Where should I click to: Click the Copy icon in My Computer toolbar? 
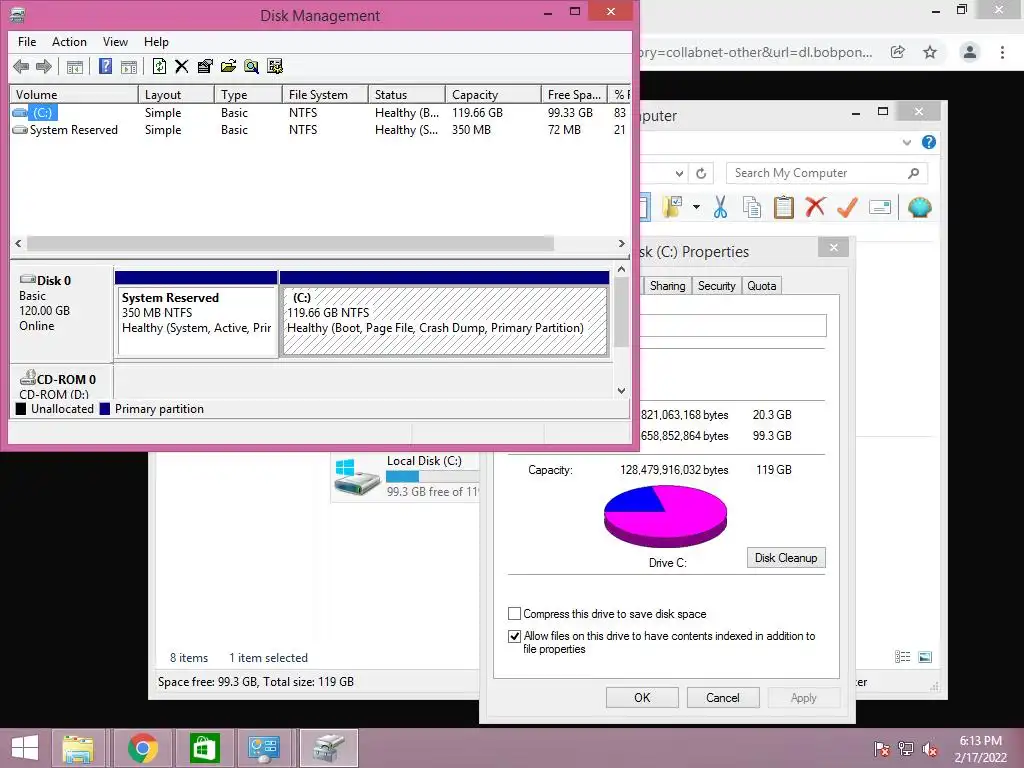coord(752,207)
